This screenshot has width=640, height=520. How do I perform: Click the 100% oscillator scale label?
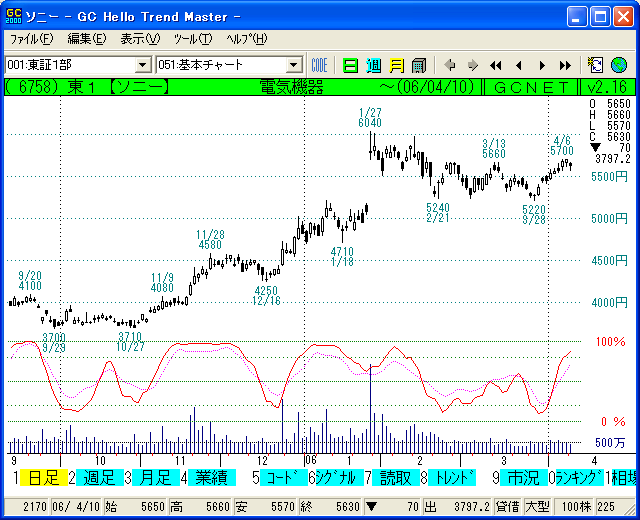610,342
